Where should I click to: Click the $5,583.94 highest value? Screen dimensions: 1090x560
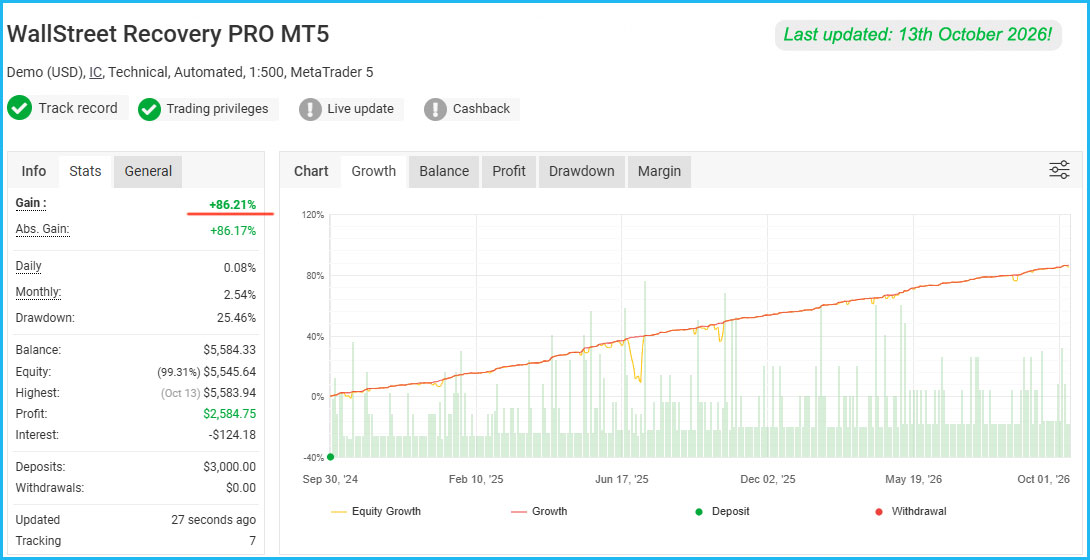230,393
